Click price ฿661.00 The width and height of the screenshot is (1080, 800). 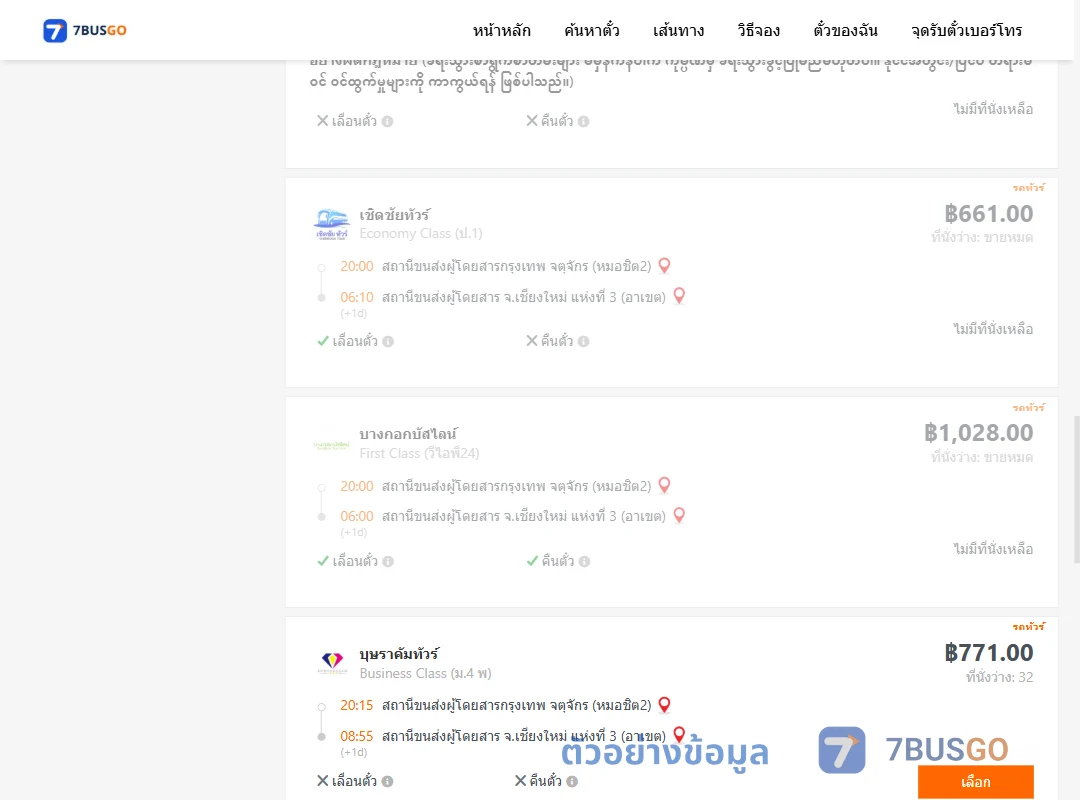click(988, 214)
